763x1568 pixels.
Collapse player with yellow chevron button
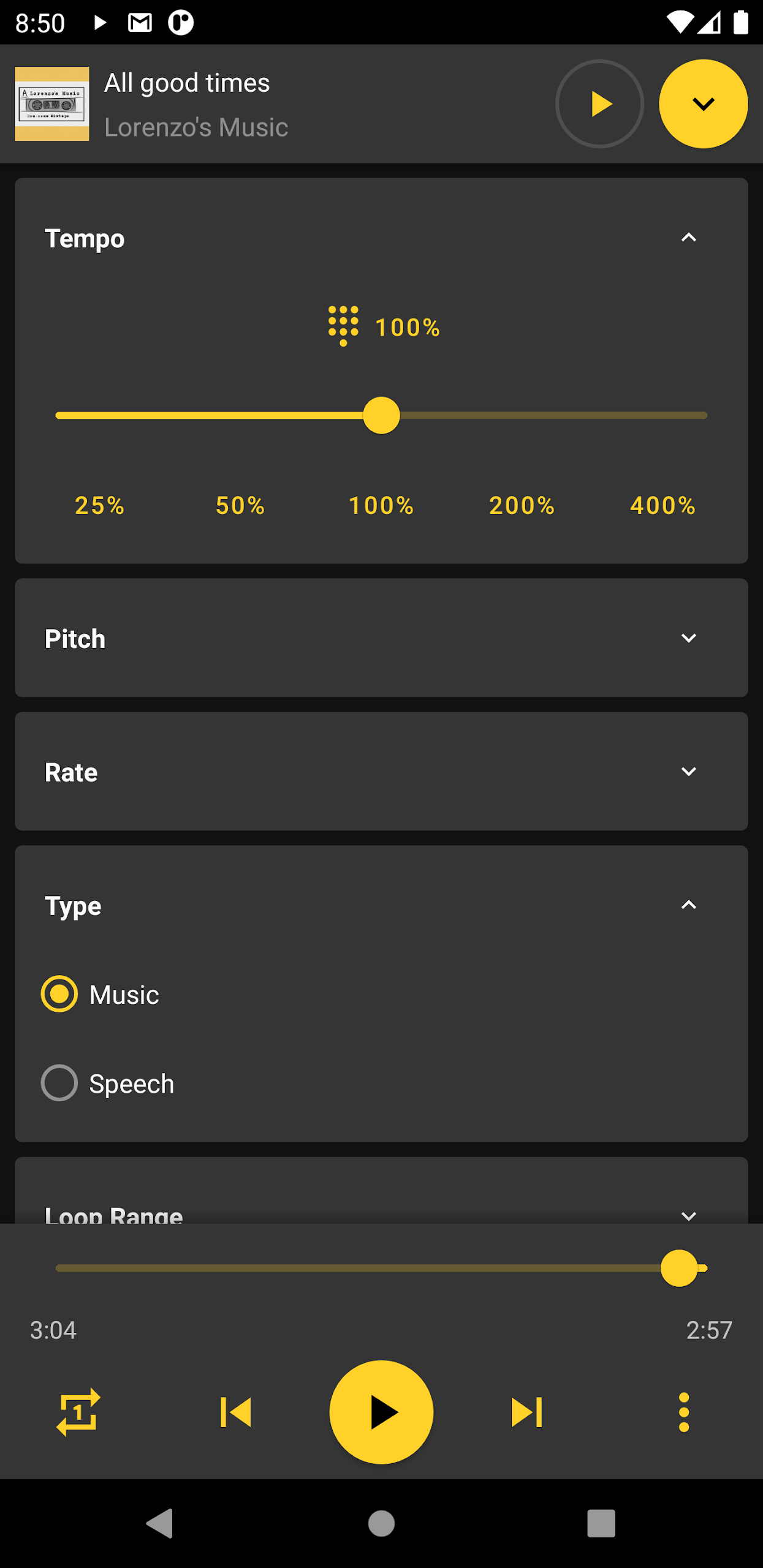pyautogui.click(x=703, y=104)
